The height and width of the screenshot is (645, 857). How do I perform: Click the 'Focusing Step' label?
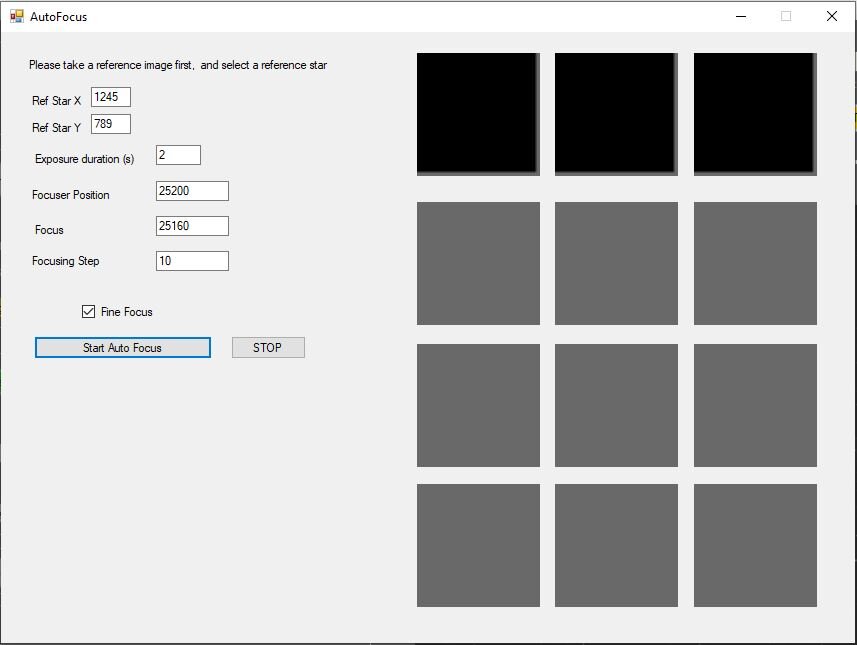(66, 261)
